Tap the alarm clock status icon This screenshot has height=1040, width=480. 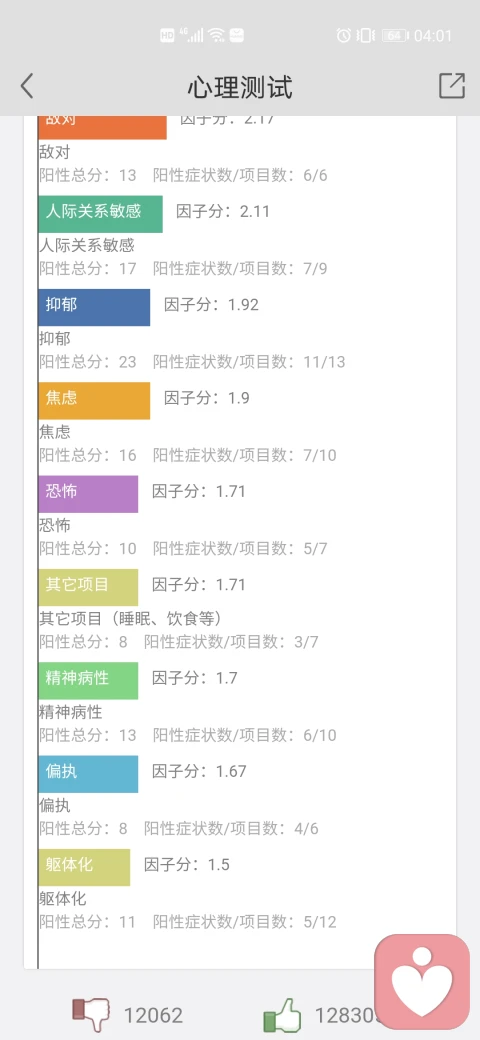click(x=343, y=36)
